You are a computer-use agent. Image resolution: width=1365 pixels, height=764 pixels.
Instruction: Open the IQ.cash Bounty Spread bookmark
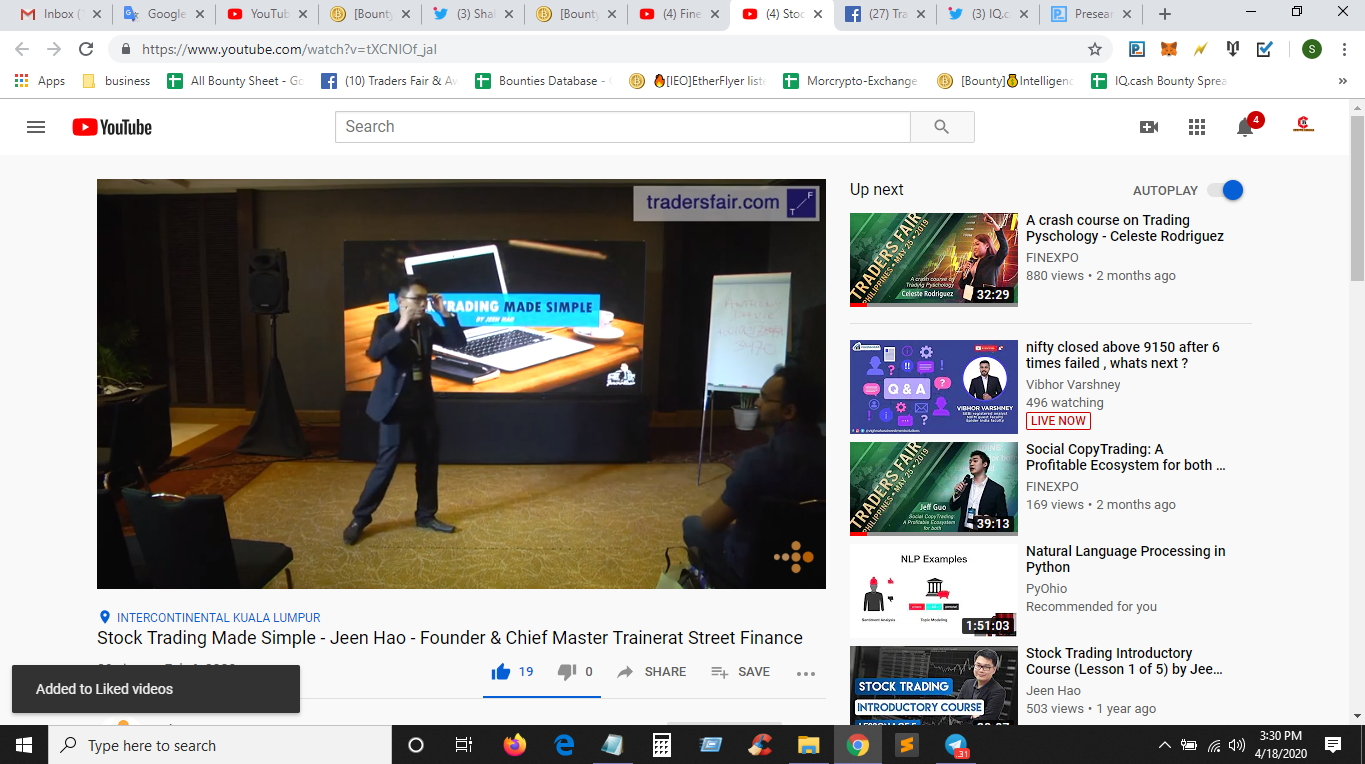tap(1159, 81)
